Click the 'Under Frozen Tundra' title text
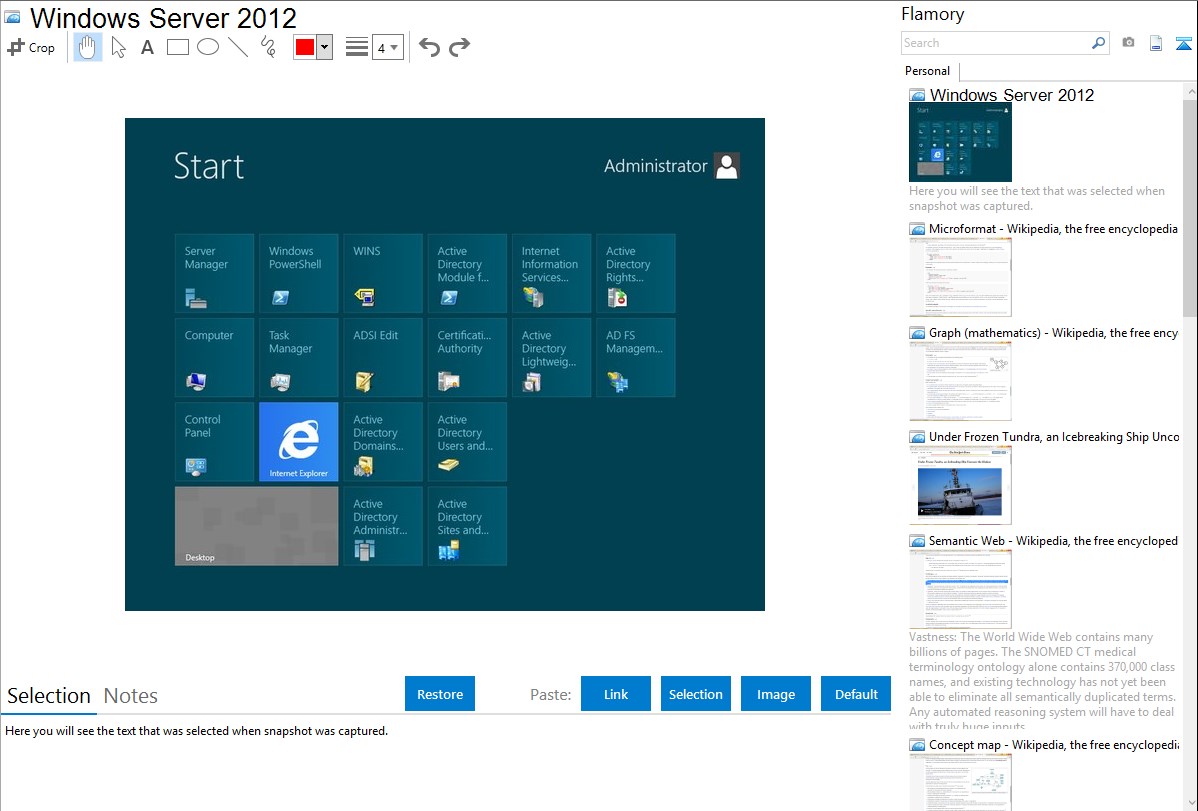 1054,436
